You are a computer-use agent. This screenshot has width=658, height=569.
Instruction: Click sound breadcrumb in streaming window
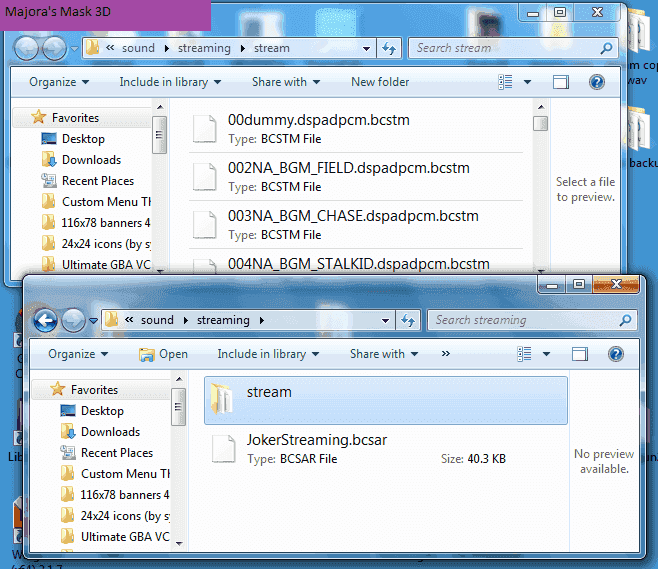pyautogui.click(x=157, y=320)
